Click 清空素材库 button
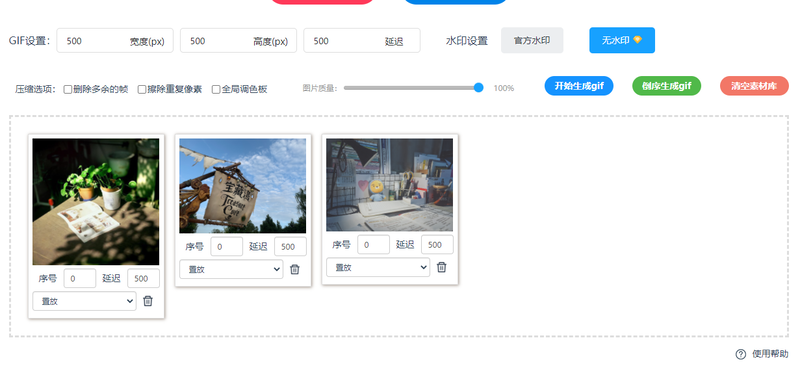The width and height of the screenshot is (800, 366). click(x=755, y=86)
